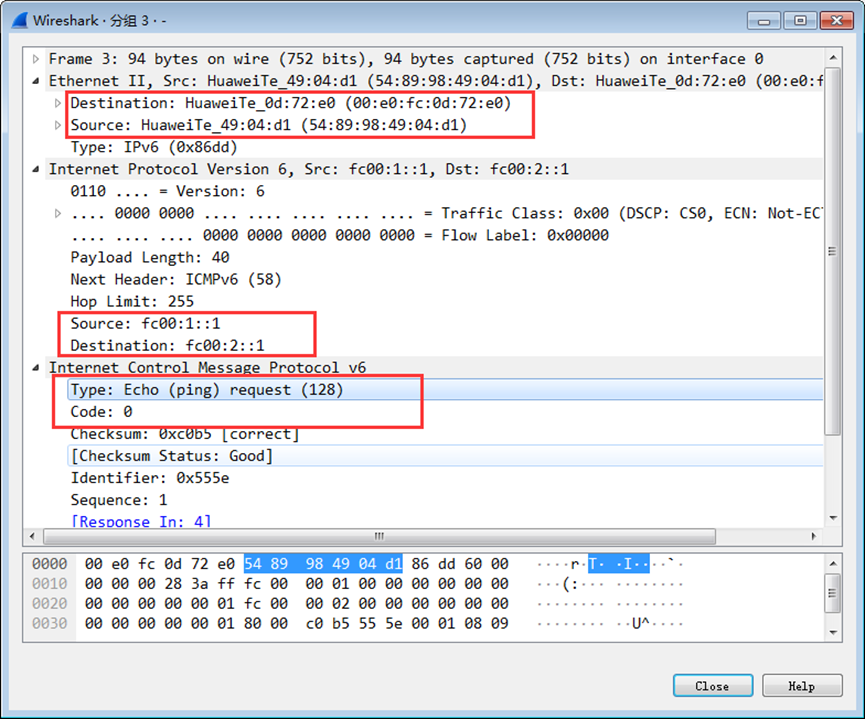Expand the Source HuaweiTe_49:04:d1 field
The width and height of the screenshot is (865, 719).
pyautogui.click(x=57, y=125)
